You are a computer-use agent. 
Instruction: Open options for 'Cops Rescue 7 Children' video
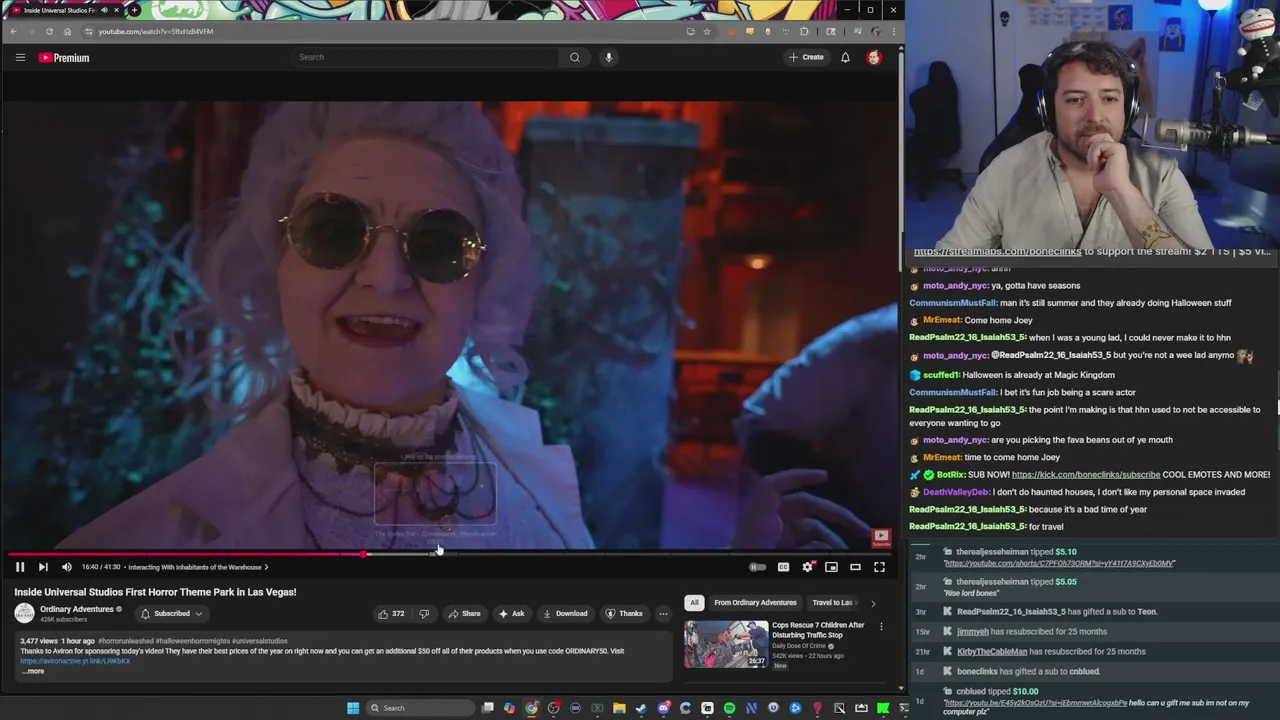click(x=881, y=627)
